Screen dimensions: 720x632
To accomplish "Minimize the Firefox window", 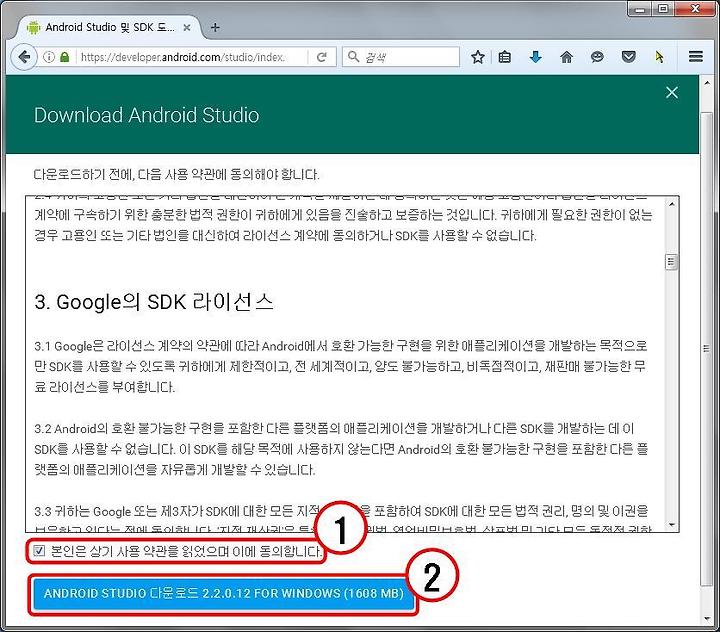I will (641, 9).
